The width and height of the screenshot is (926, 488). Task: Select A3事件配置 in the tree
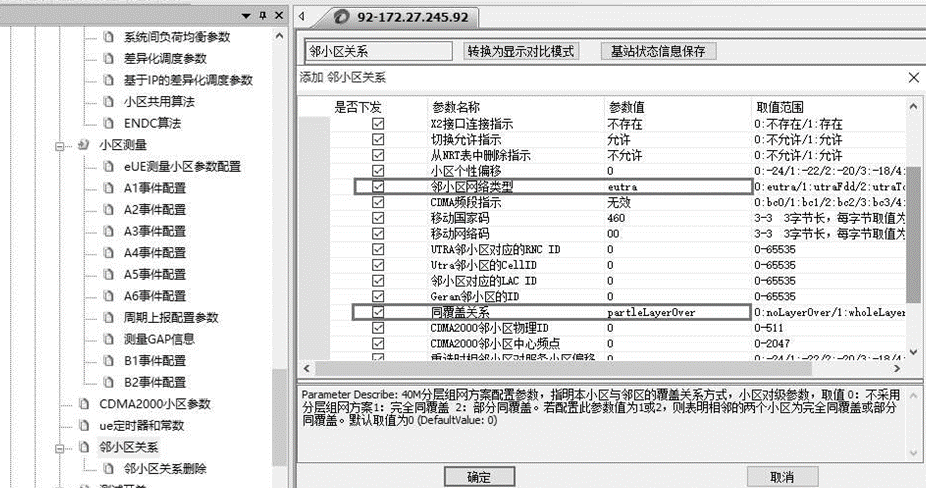(x=155, y=231)
